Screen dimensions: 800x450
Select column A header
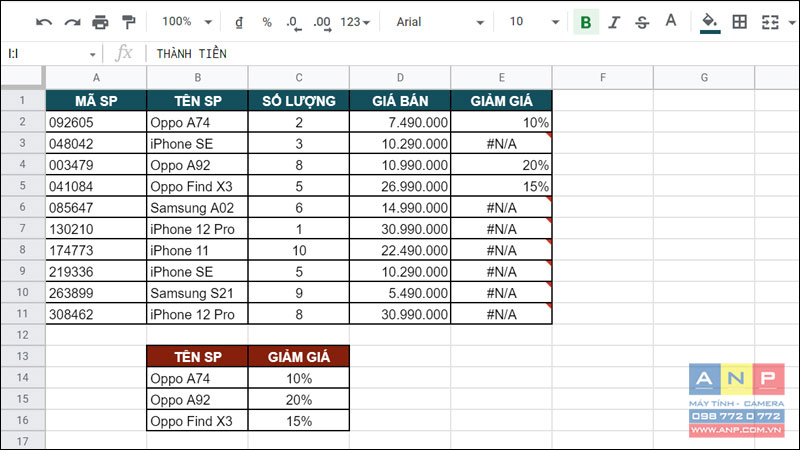pos(96,78)
